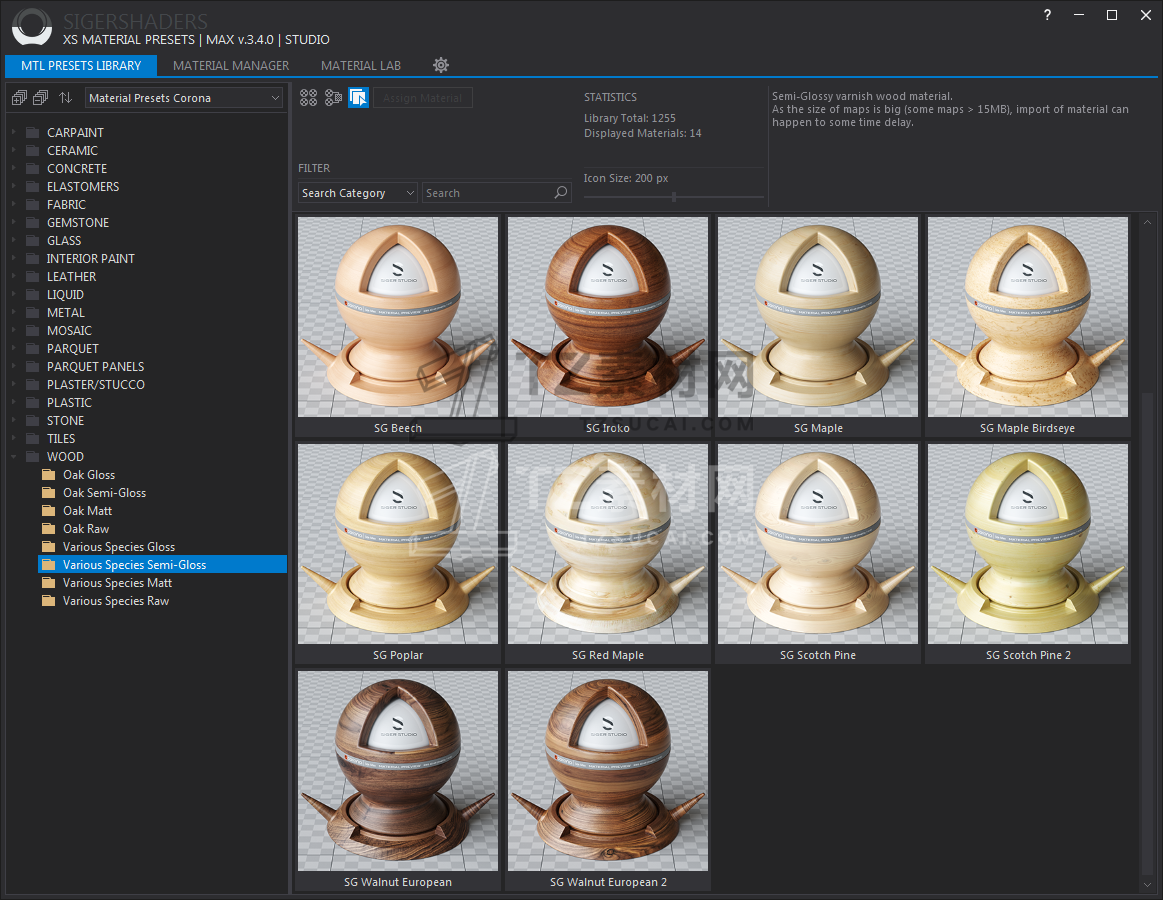
Task: Select the SG Iroko material thumbnail
Action: coord(607,317)
